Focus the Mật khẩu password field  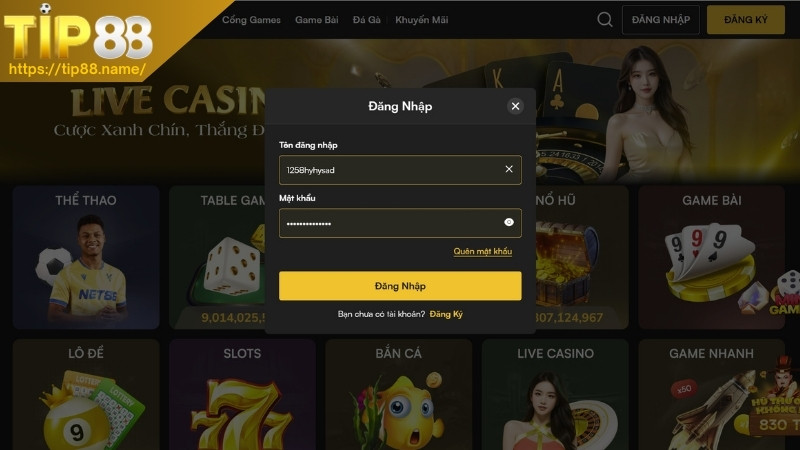pyautogui.click(x=400, y=223)
